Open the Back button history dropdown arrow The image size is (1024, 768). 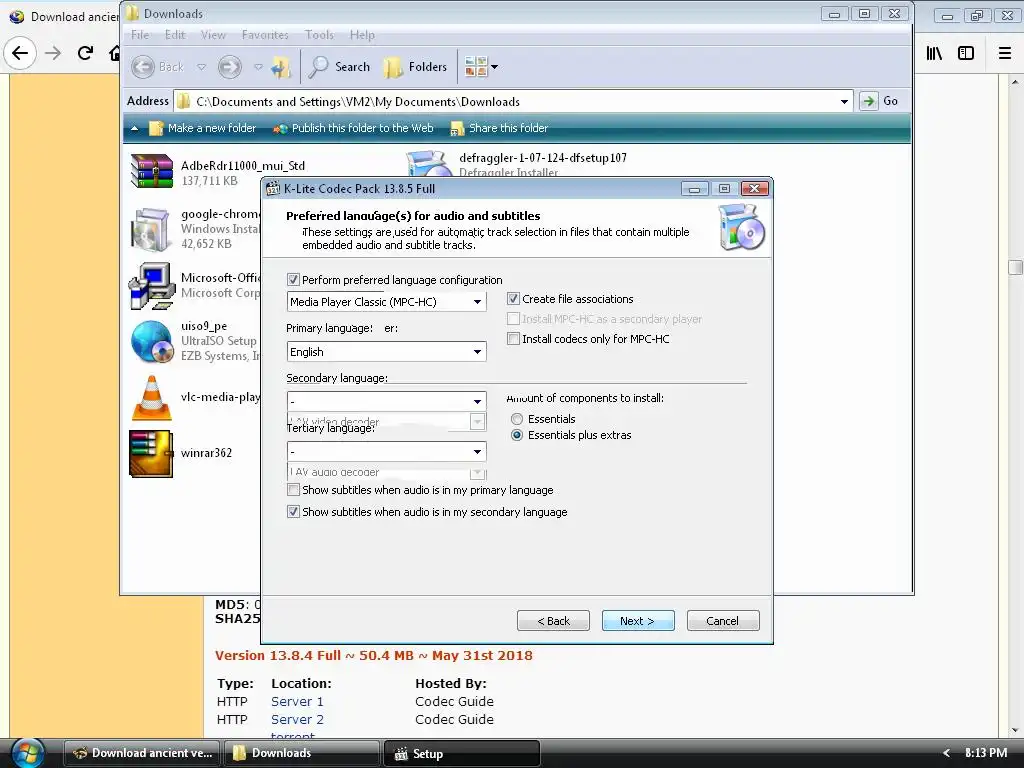[x=201, y=67]
